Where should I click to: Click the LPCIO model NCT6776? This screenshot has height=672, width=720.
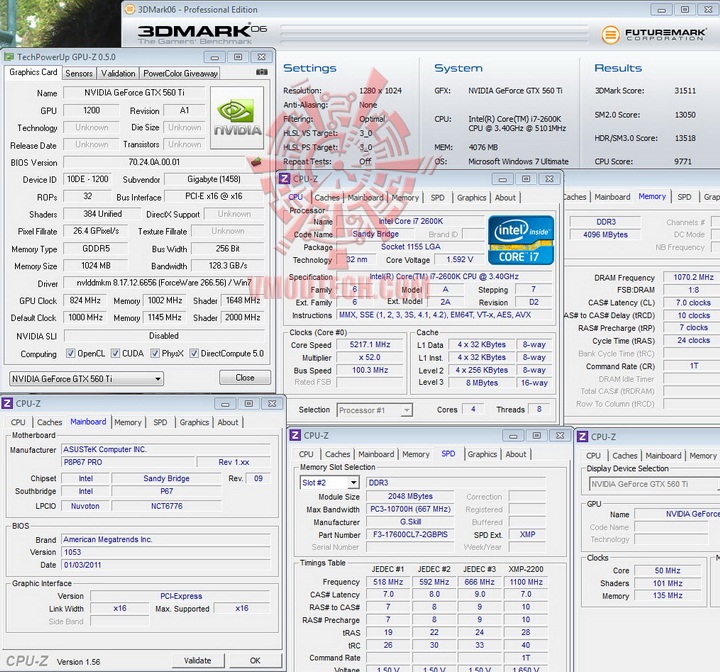(x=166, y=506)
